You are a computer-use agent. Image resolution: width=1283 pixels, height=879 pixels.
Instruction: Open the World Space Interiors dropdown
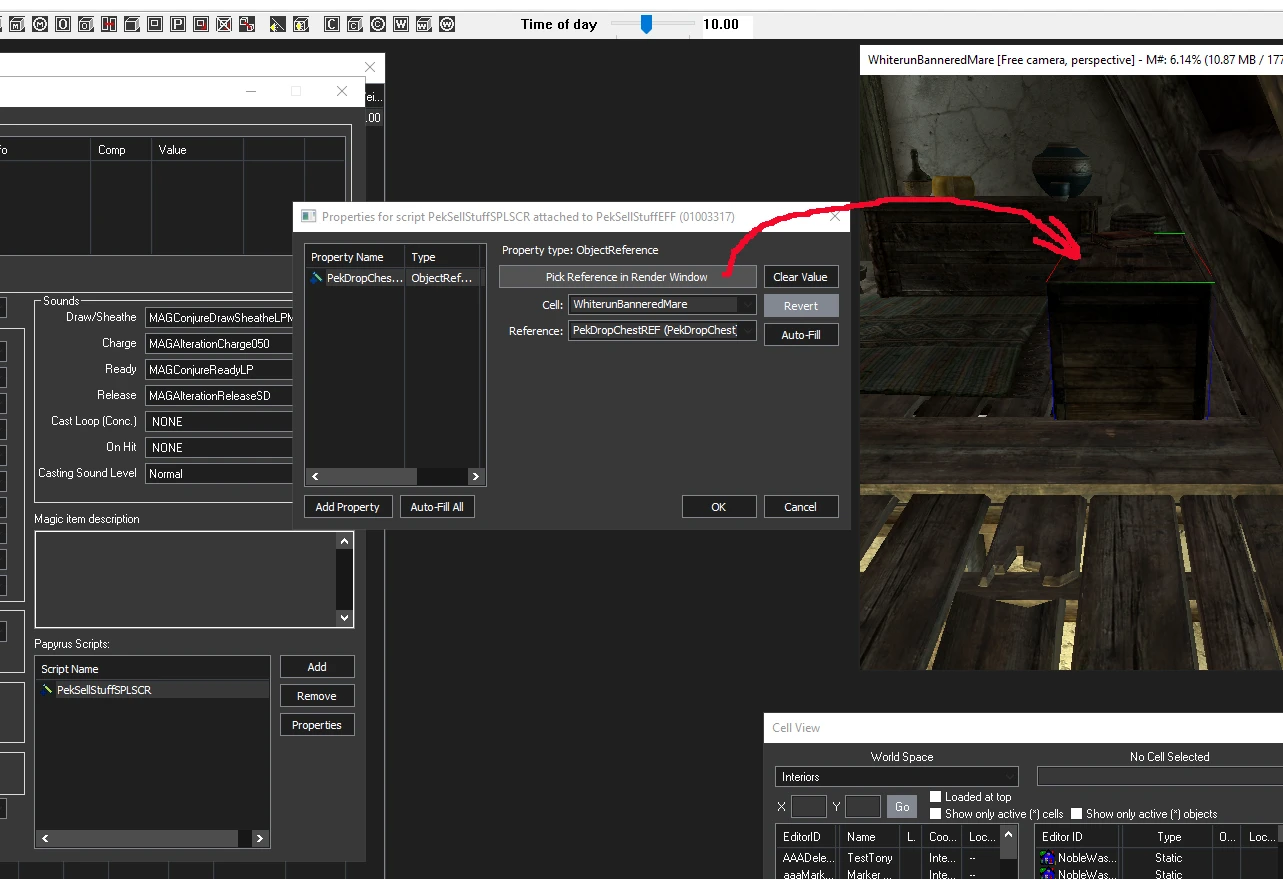click(x=896, y=777)
